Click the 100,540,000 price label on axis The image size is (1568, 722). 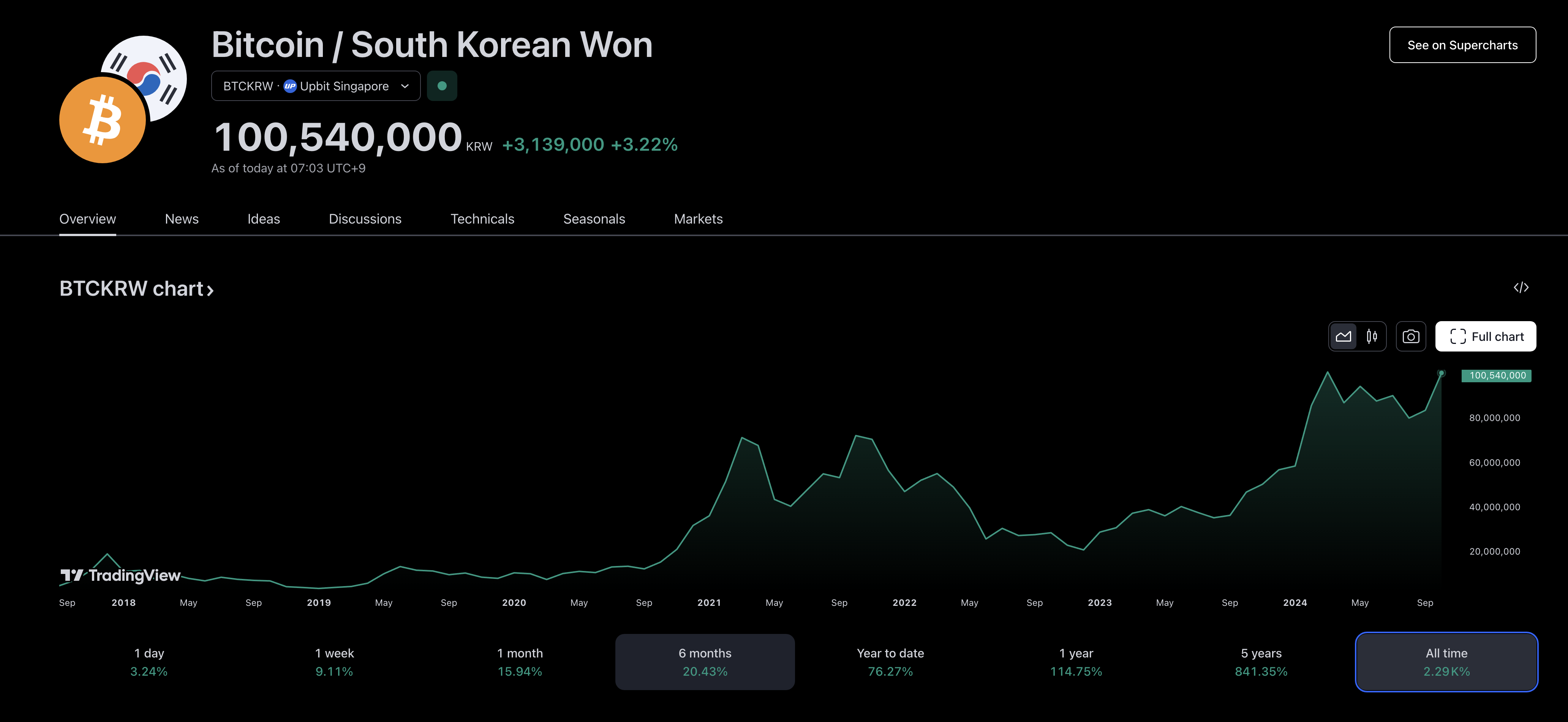click(x=1496, y=375)
